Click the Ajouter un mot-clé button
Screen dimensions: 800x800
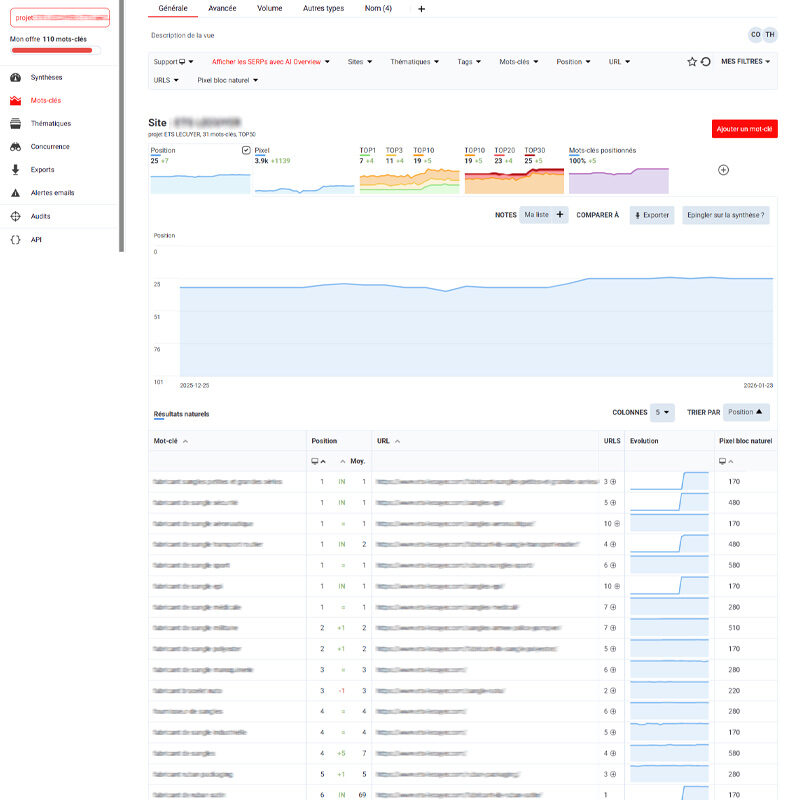click(x=744, y=129)
